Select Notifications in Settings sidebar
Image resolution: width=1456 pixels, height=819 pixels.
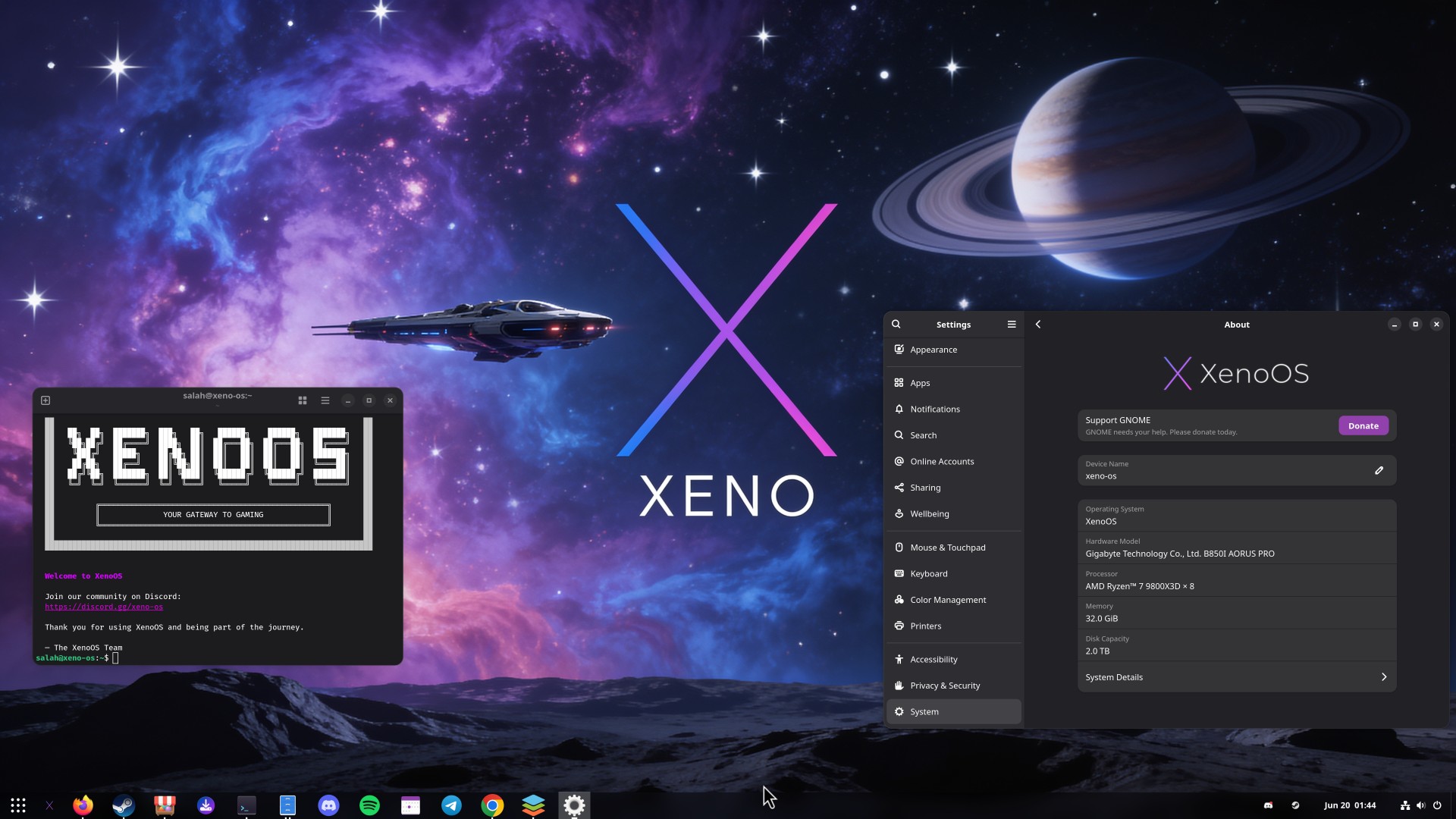click(x=954, y=409)
